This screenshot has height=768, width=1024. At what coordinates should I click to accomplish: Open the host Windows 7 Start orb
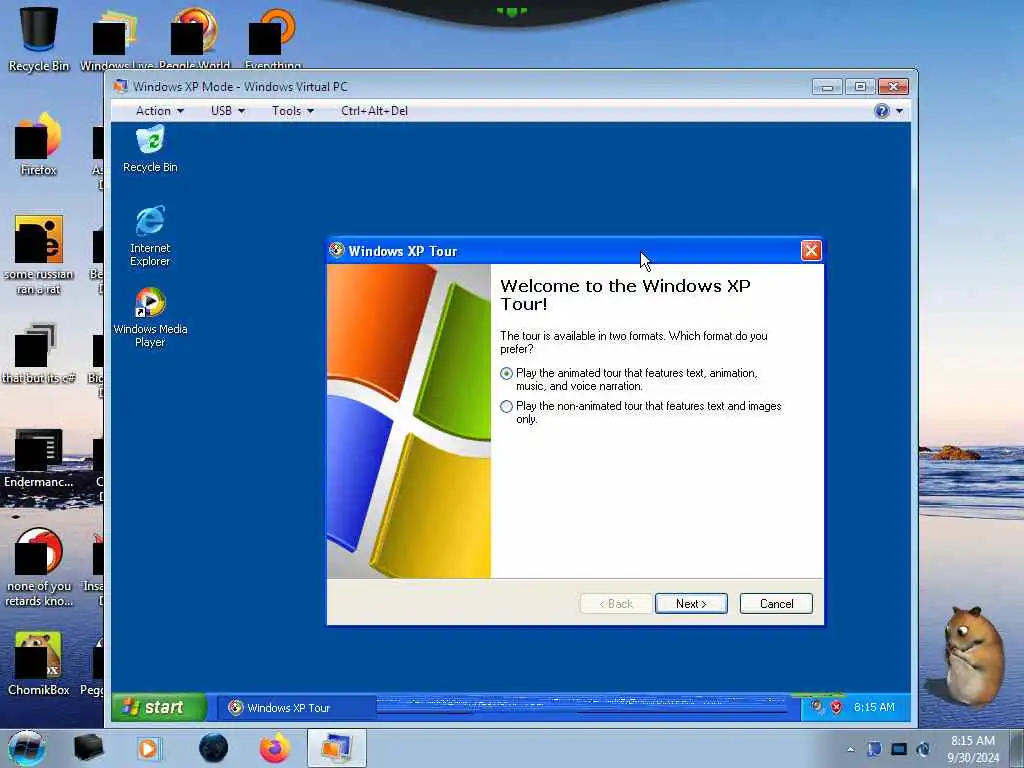[27, 748]
